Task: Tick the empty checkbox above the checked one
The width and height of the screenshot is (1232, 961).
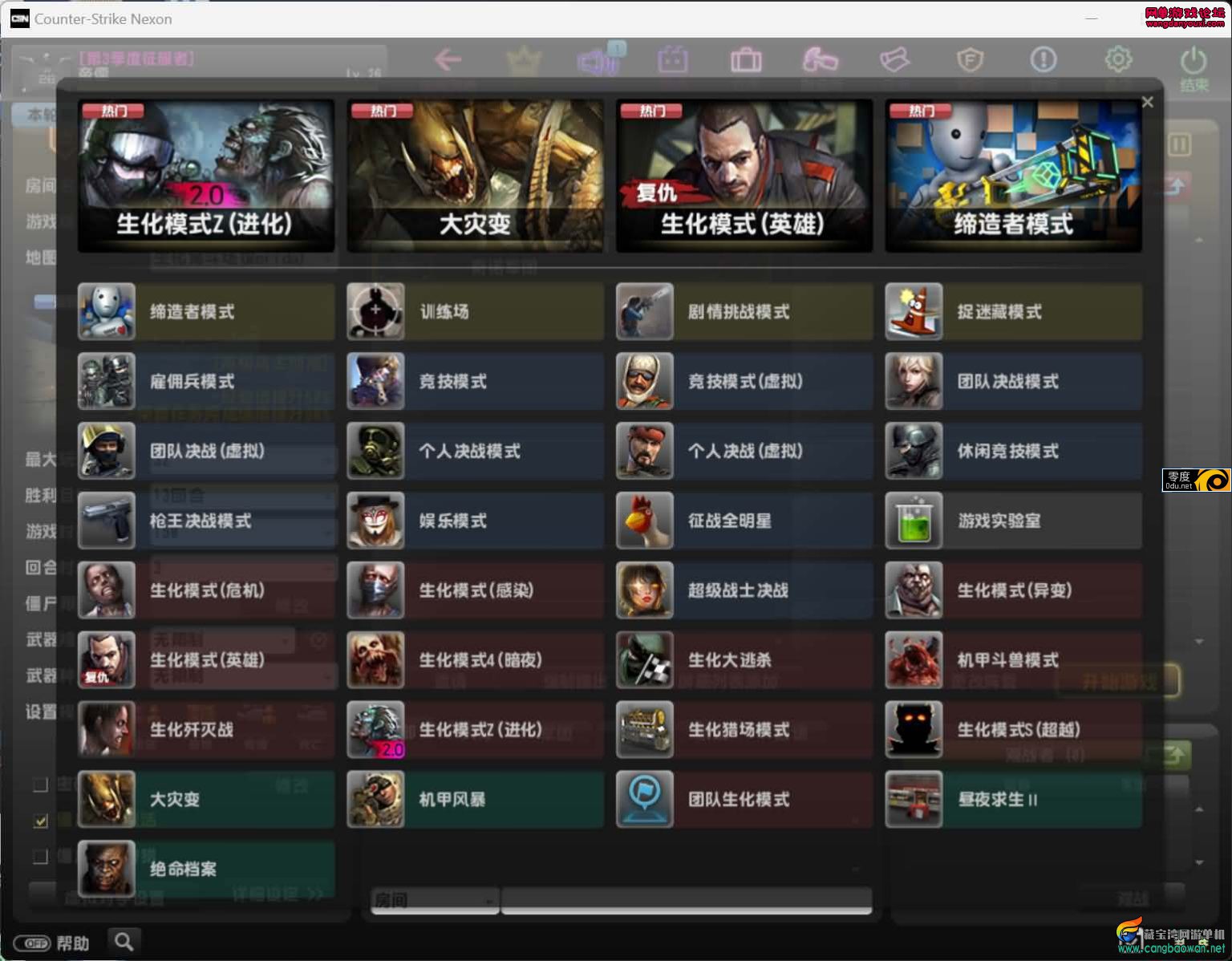Action: point(40,785)
